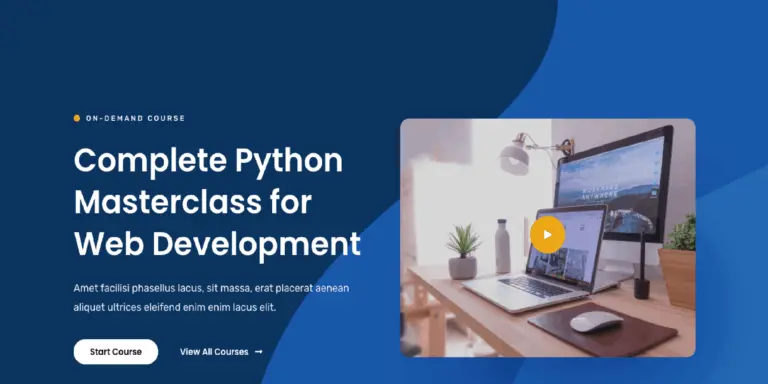Click the Start Course button

pyautogui.click(x=116, y=352)
